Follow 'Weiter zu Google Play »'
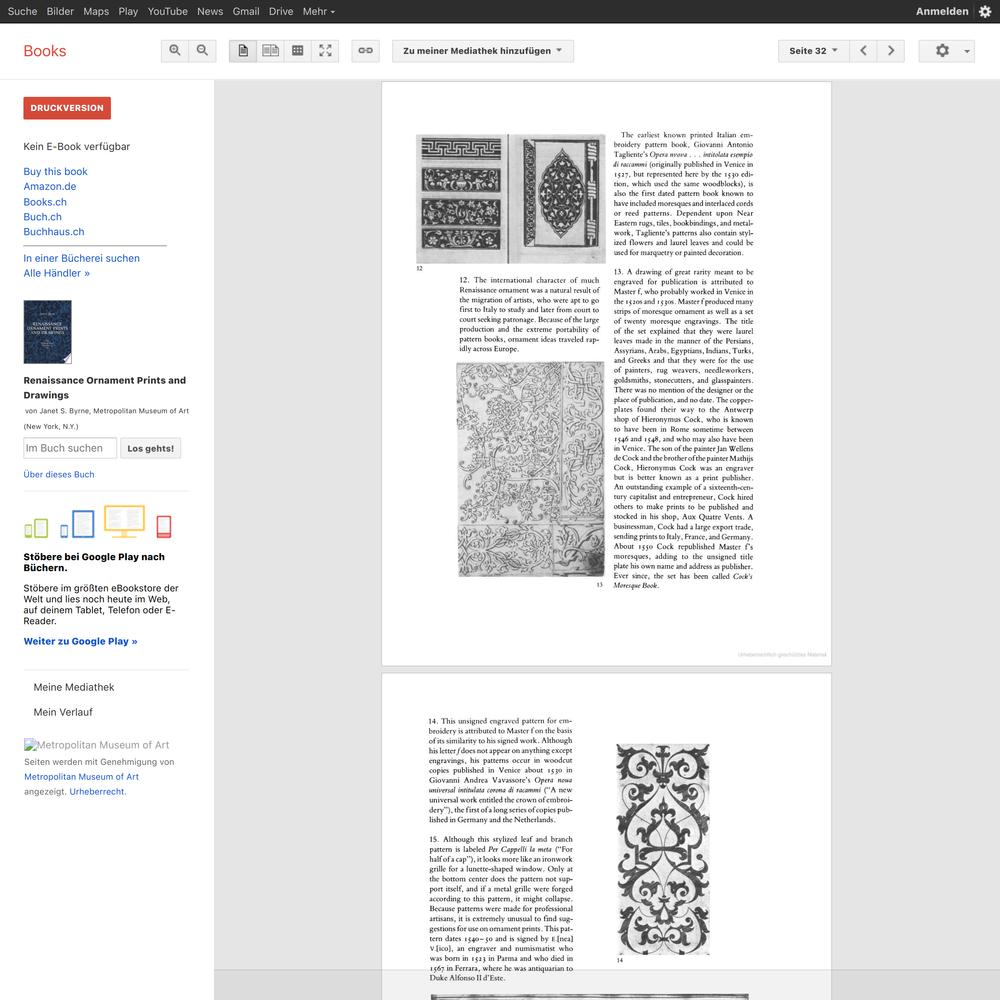The image size is (1000, 1000). coord(80,641)
